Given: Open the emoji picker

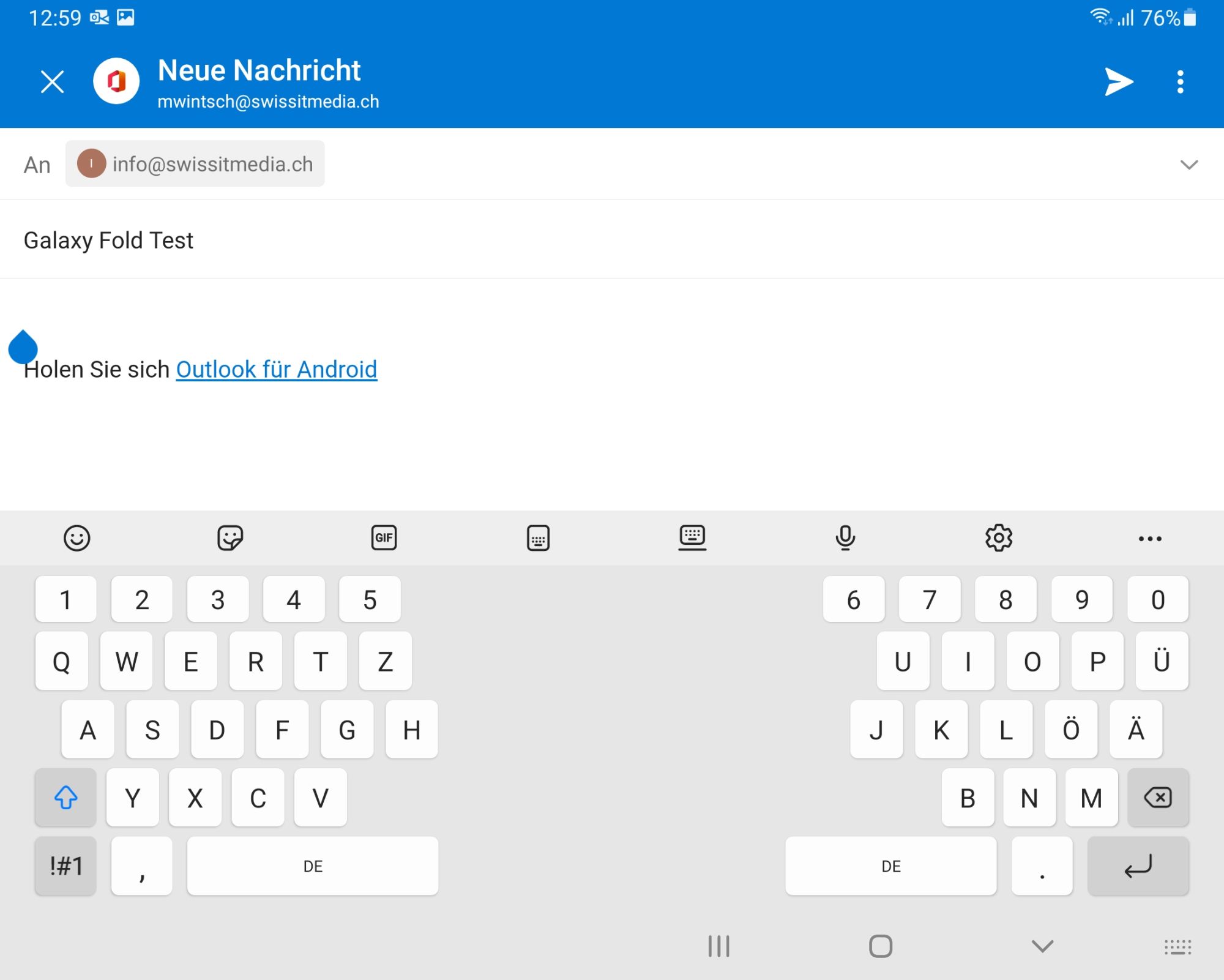Looking at the screenshot, I should pyautogui.click(x=77, y=538).
